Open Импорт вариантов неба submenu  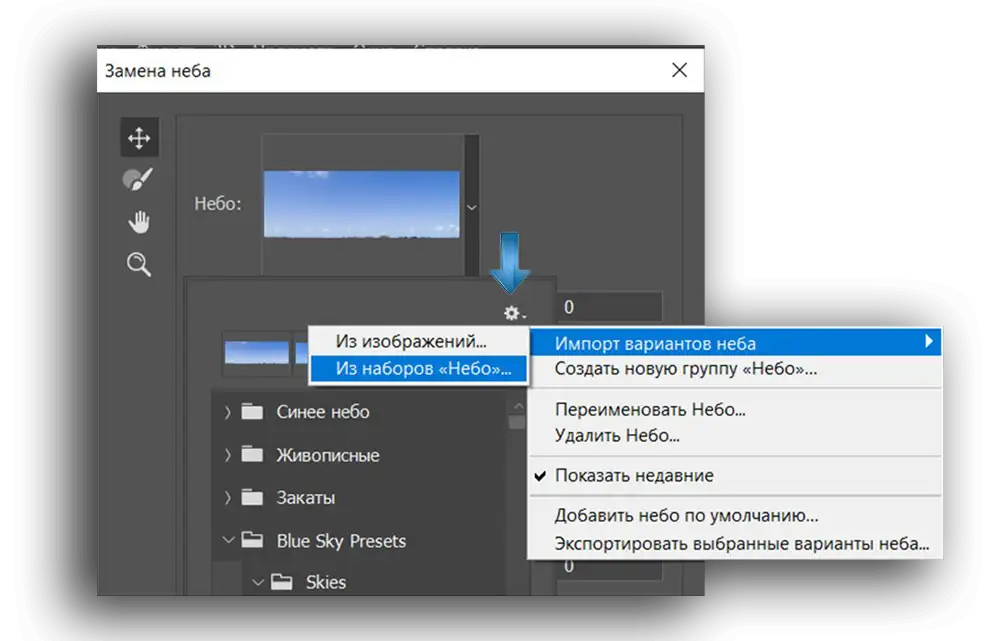[736, 343]
